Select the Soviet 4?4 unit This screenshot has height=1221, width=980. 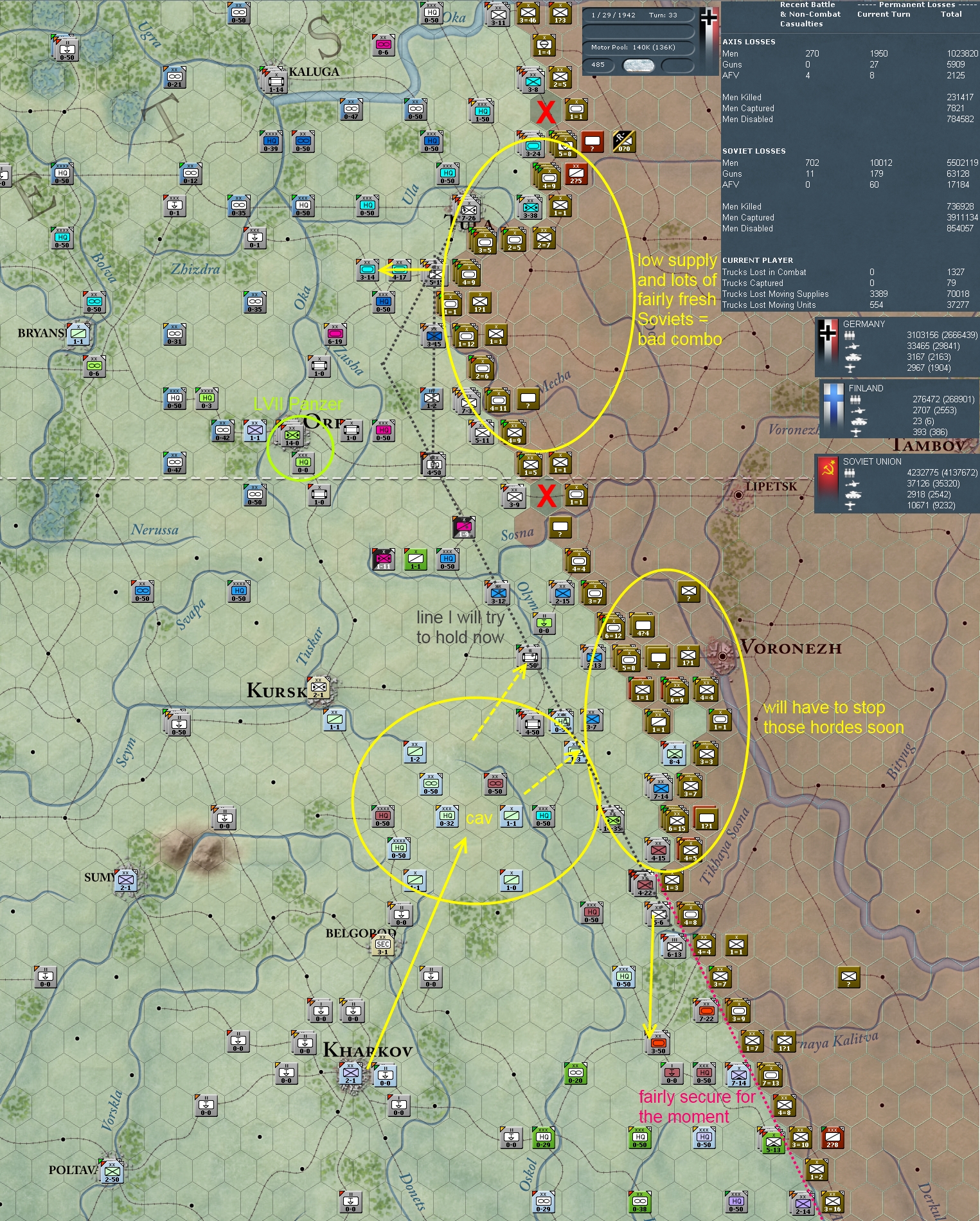[x=643, y=626]
